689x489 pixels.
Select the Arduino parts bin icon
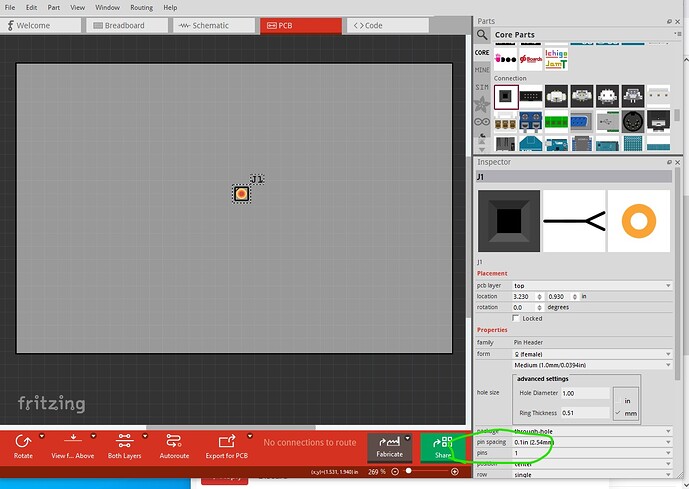(x=482, y=121)
